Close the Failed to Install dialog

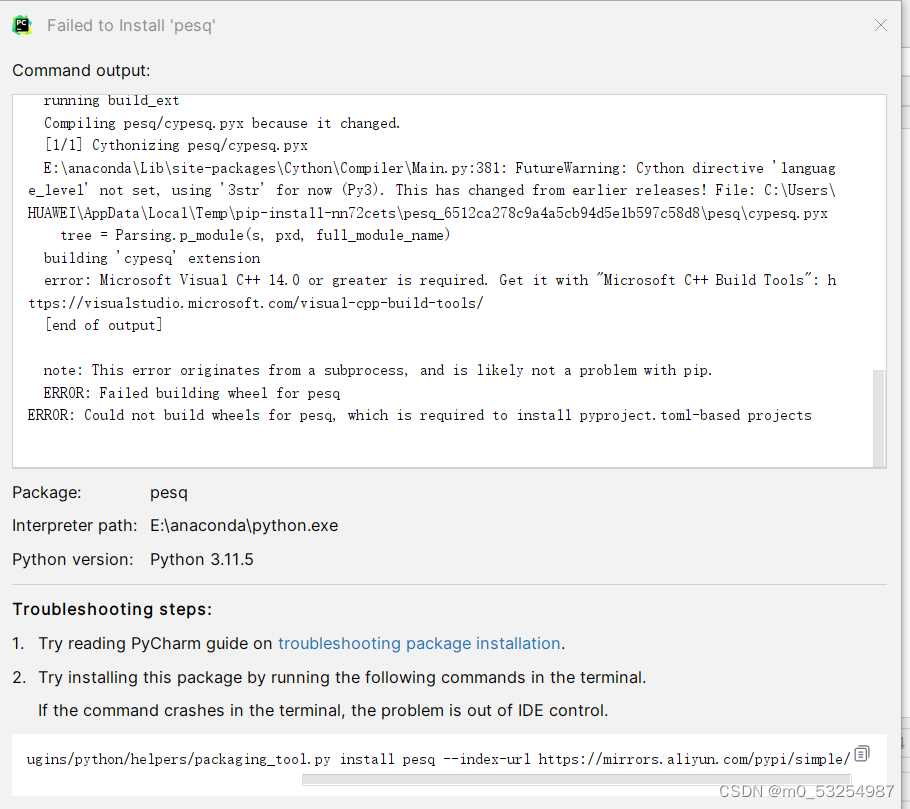tap(880, 25)
